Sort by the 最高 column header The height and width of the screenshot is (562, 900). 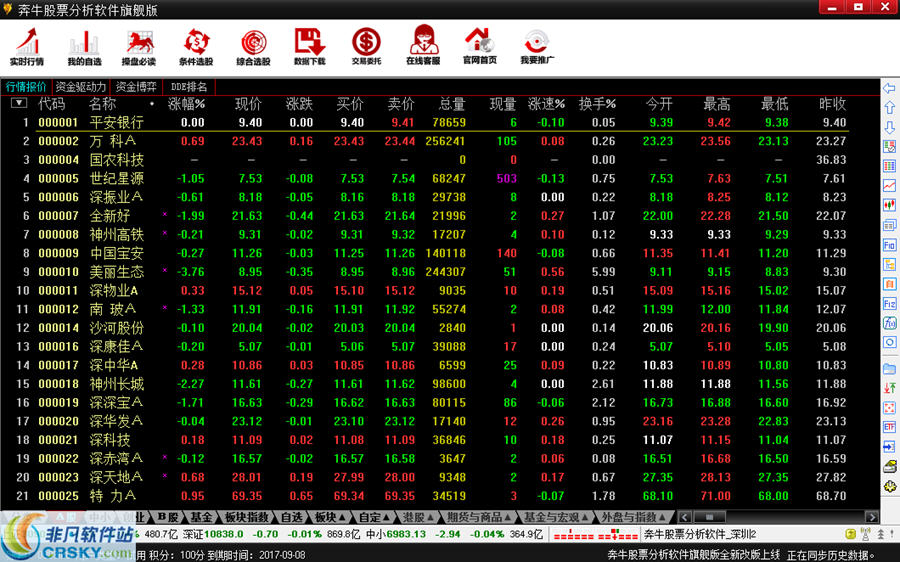[x=717, y=104]
